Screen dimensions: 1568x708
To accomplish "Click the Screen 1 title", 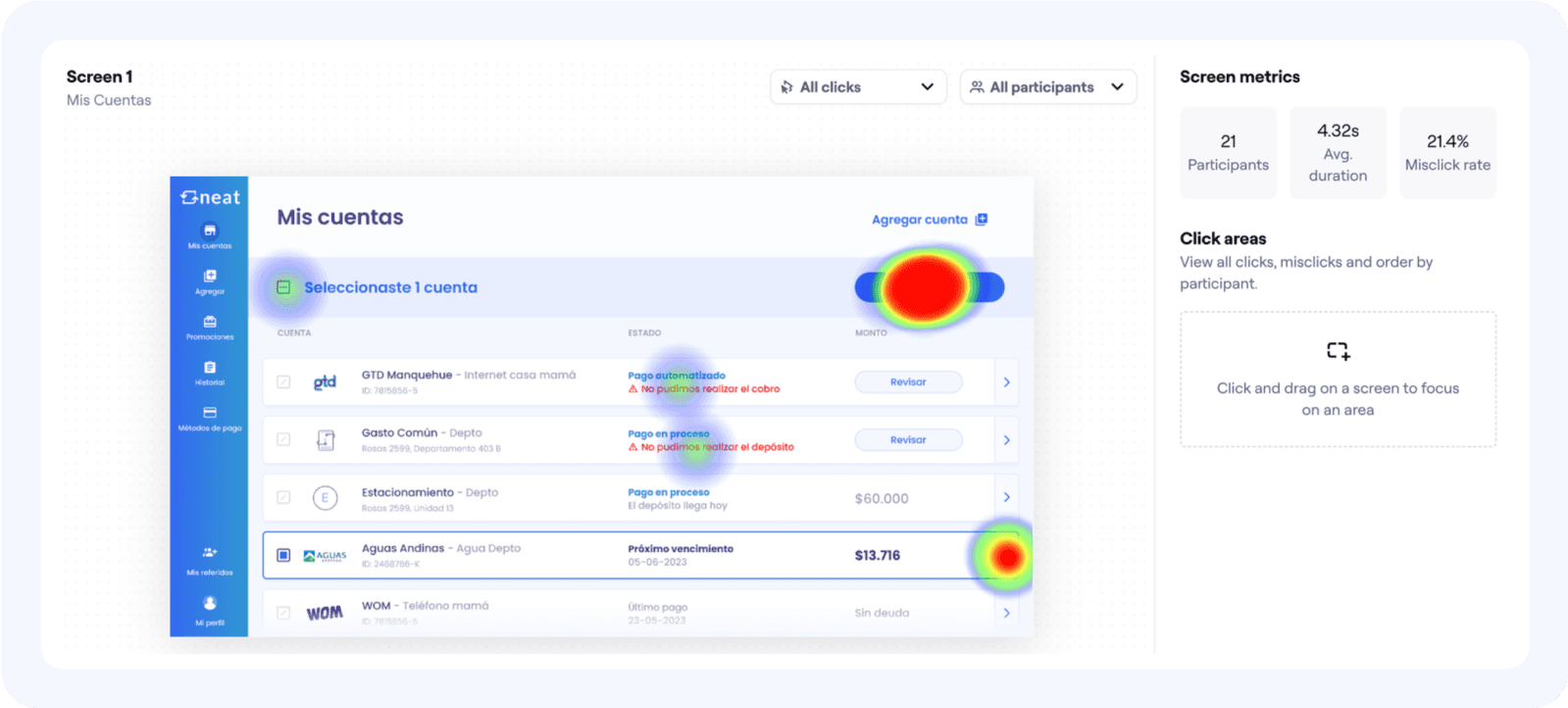I will click(99, 76).
